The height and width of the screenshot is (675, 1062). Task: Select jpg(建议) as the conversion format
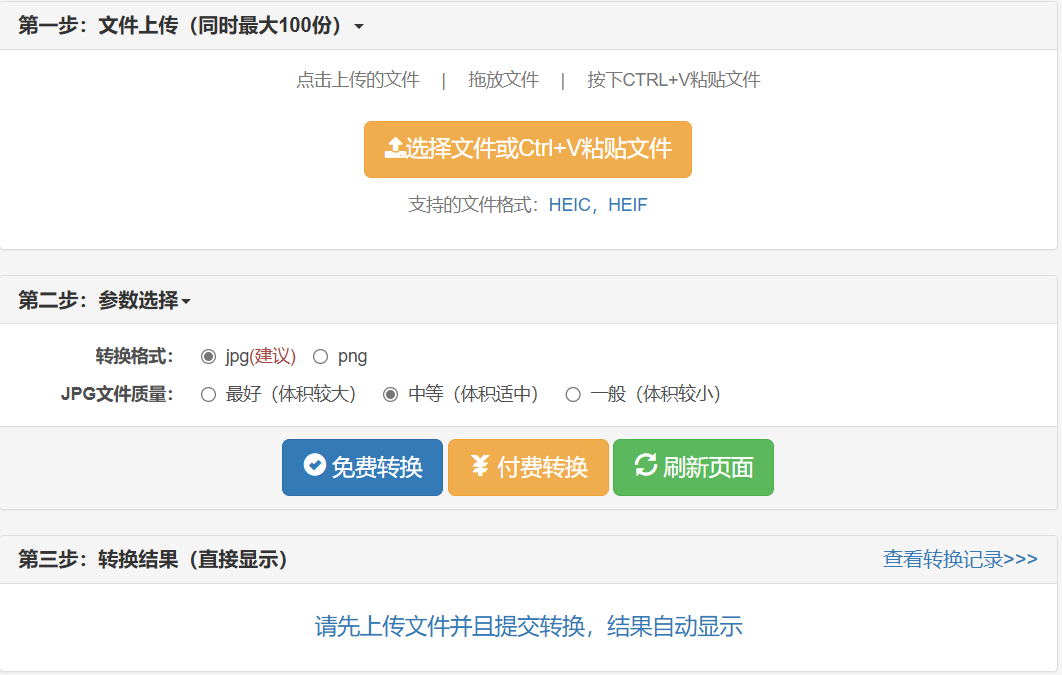(207, 356)
